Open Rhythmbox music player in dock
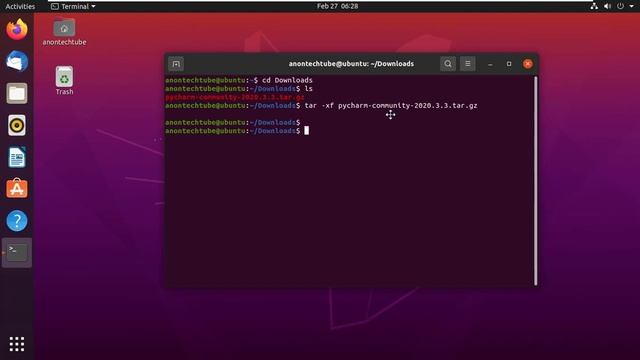 coord(17,125)
